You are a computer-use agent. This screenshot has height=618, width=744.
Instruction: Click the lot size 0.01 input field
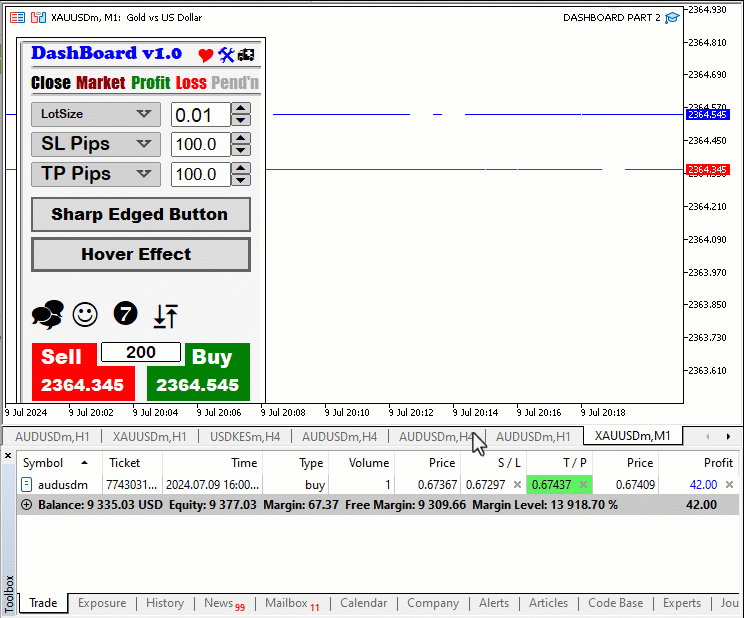point(201,115)
